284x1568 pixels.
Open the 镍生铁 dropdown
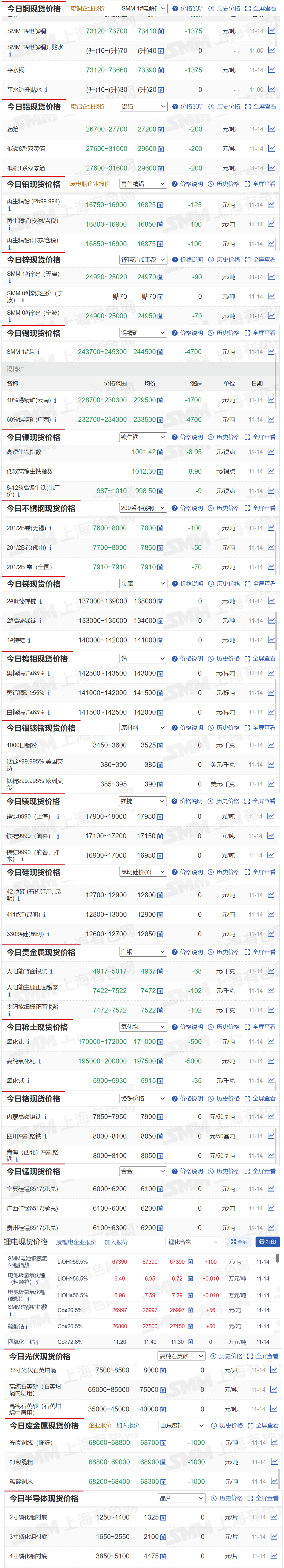point(143,437)
